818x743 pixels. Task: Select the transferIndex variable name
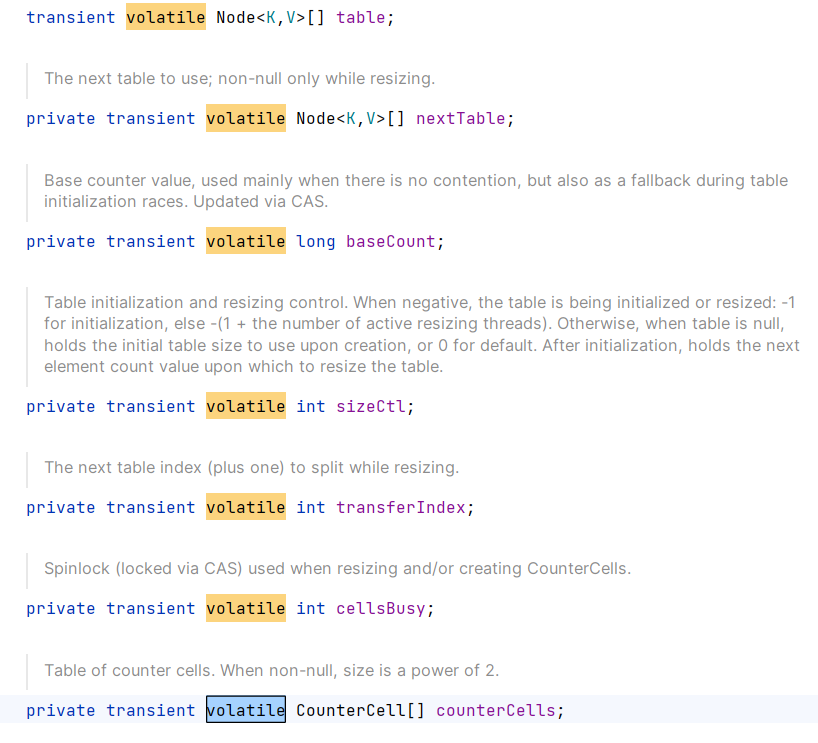tap(400, 507)
